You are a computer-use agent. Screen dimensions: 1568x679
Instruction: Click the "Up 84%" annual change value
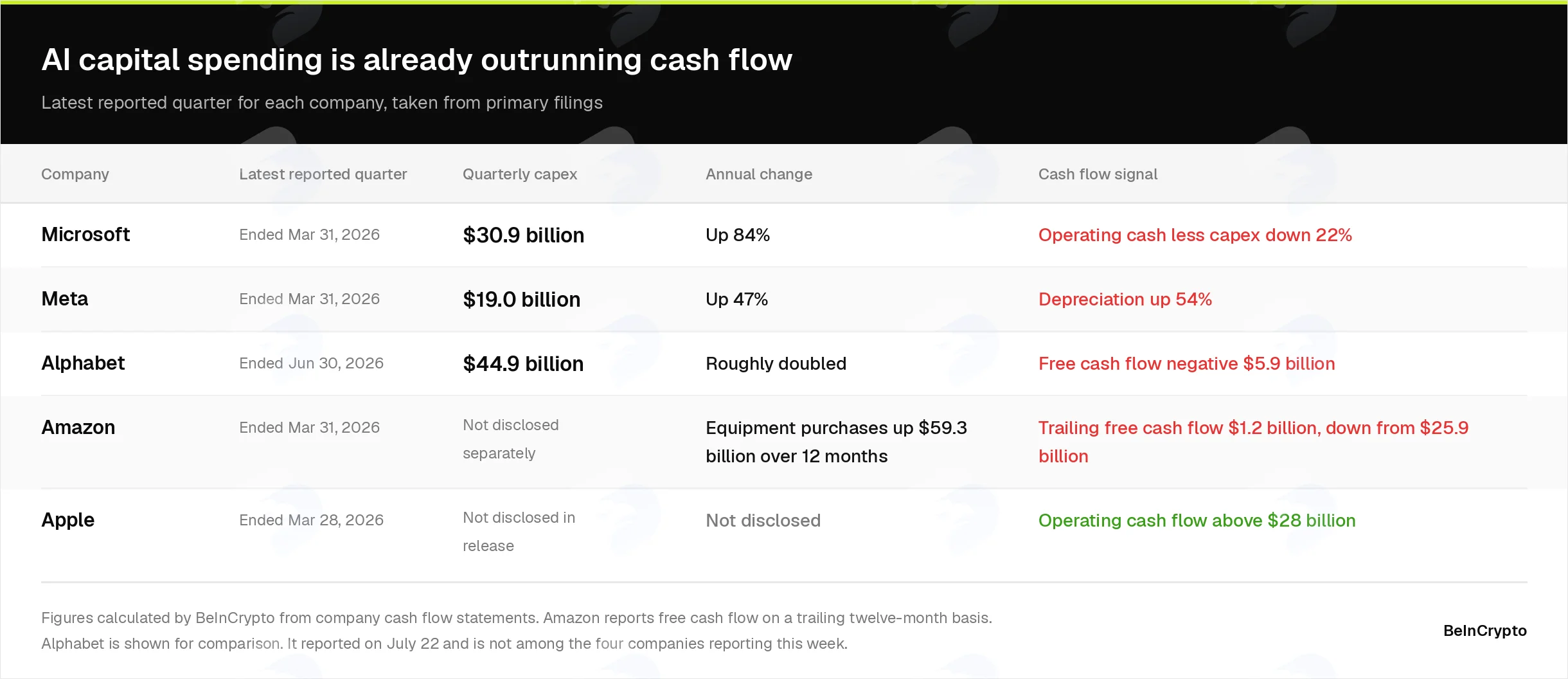click(x=738, y=235)
